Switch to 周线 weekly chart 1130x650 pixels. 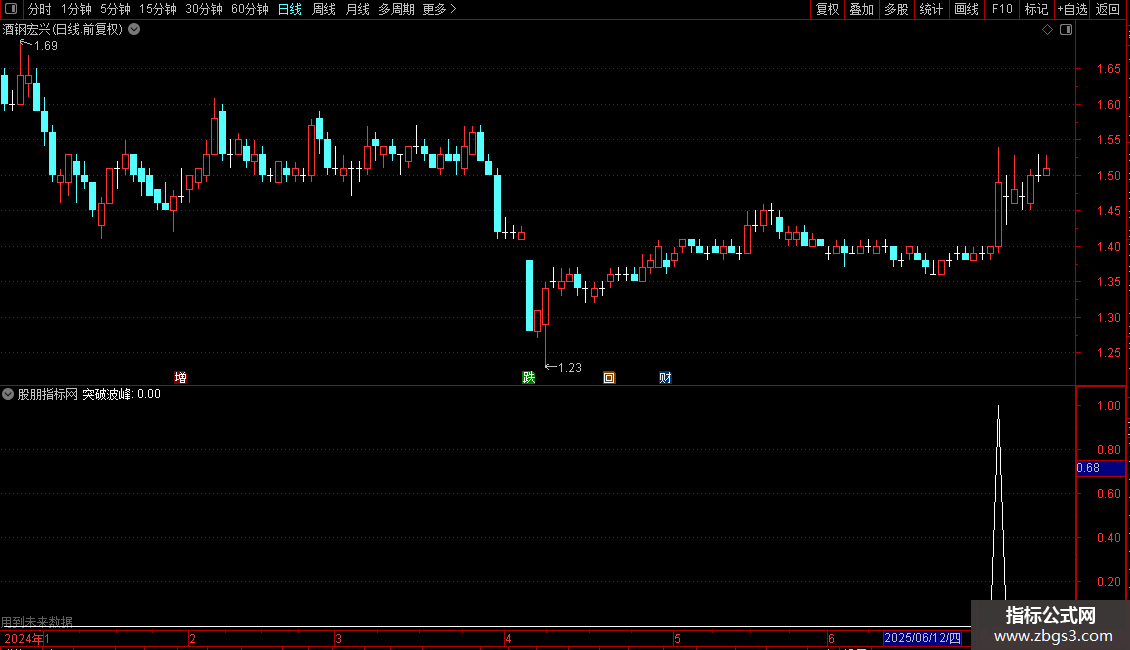coord(324,9)
